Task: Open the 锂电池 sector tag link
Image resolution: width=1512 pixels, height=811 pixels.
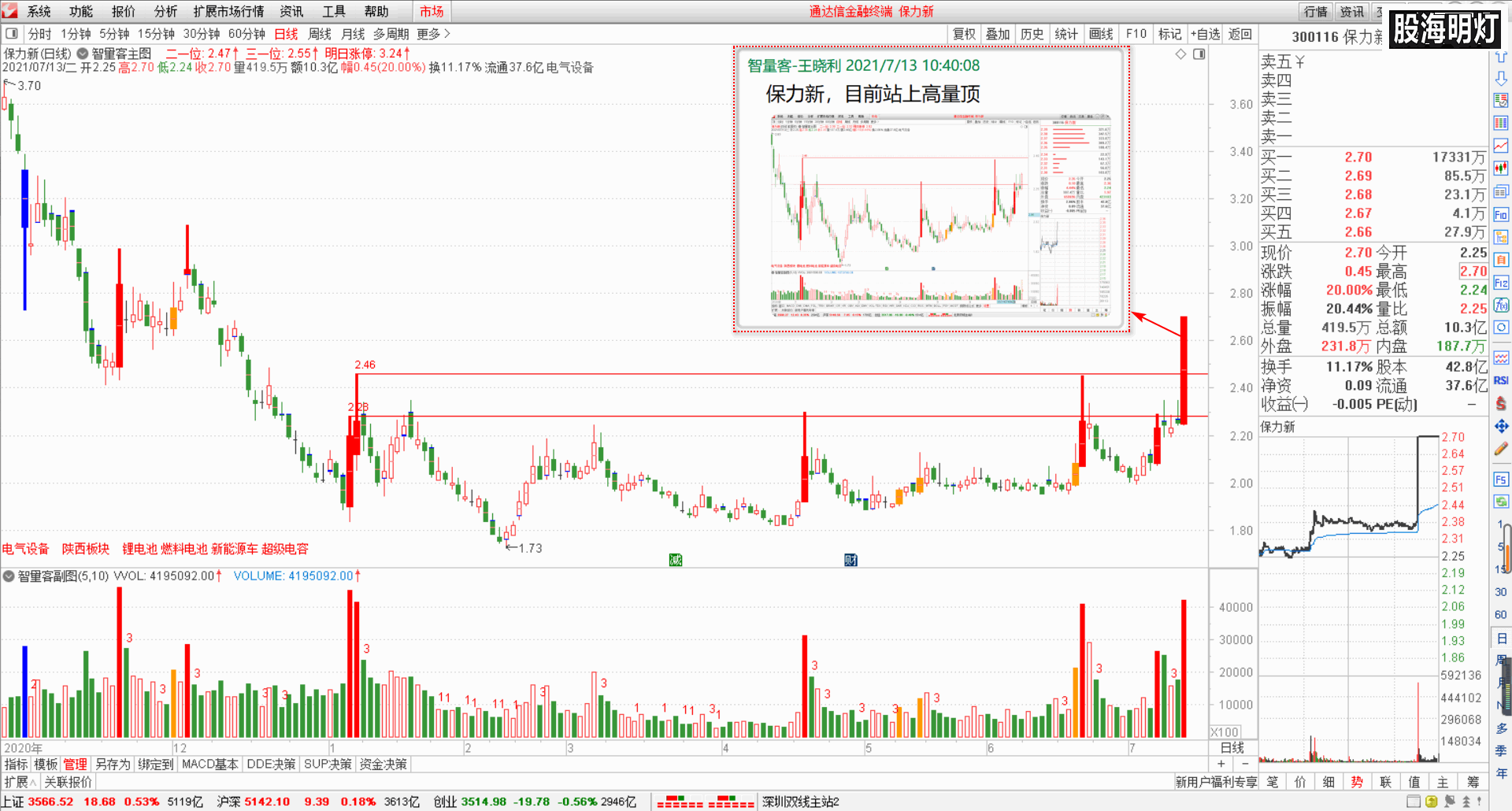Action: 139,549
